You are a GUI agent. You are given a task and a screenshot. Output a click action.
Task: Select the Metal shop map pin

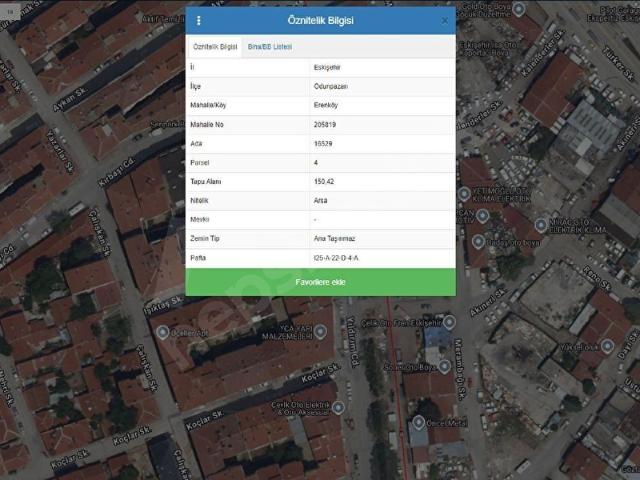click(418, 422)
